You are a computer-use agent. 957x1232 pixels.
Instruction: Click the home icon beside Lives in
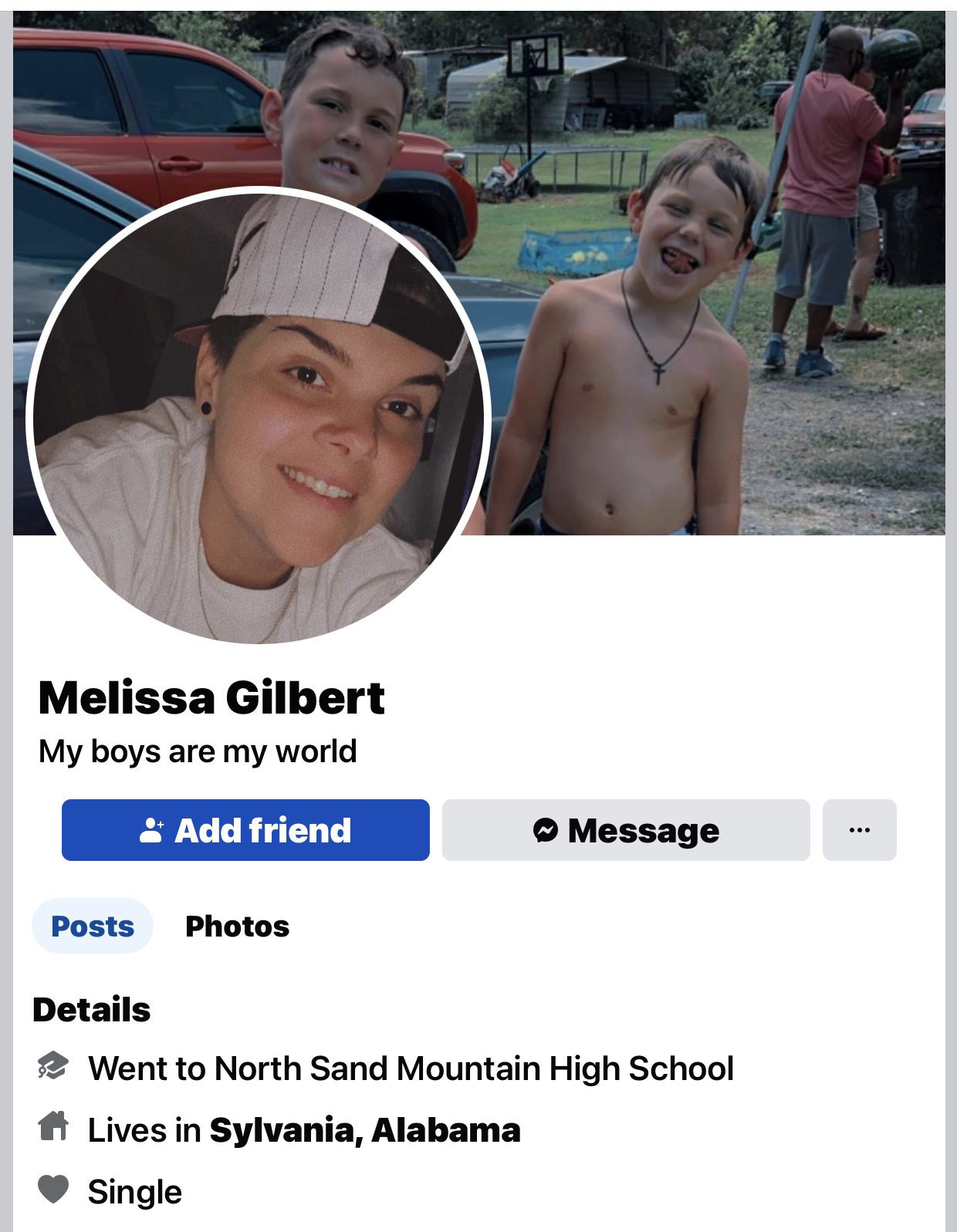pos(53,1127)
